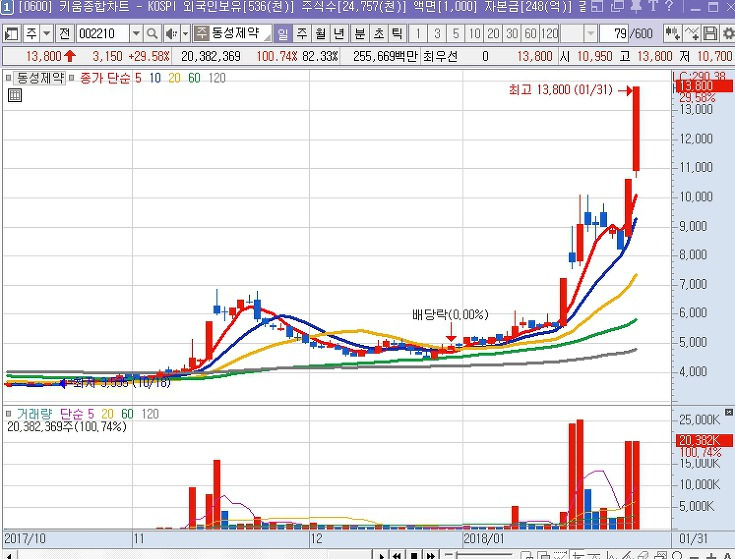735x559 pixels.
Task: Select the 년 yearly chart tab
Action: 339,34
